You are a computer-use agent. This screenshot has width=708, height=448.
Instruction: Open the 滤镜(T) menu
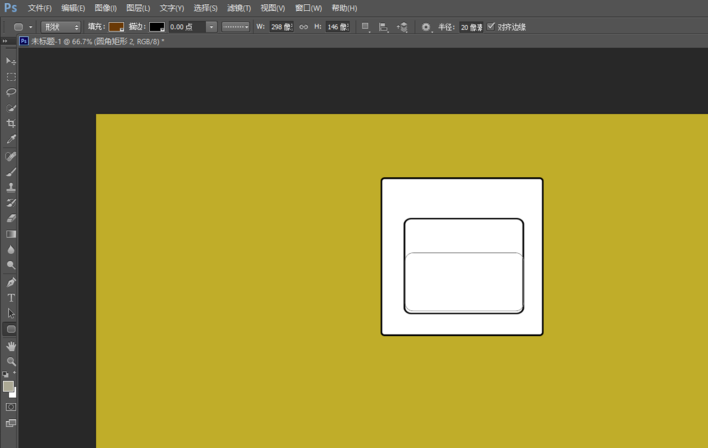237,8
